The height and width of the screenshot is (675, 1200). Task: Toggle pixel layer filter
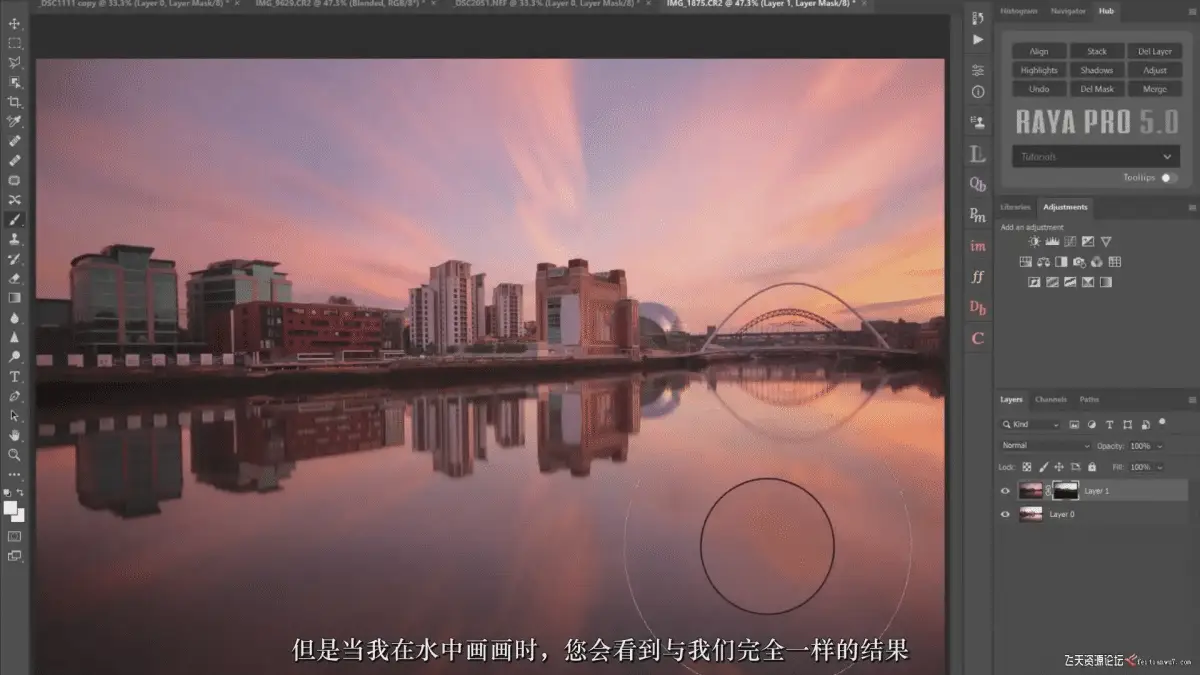(1075, 425)
